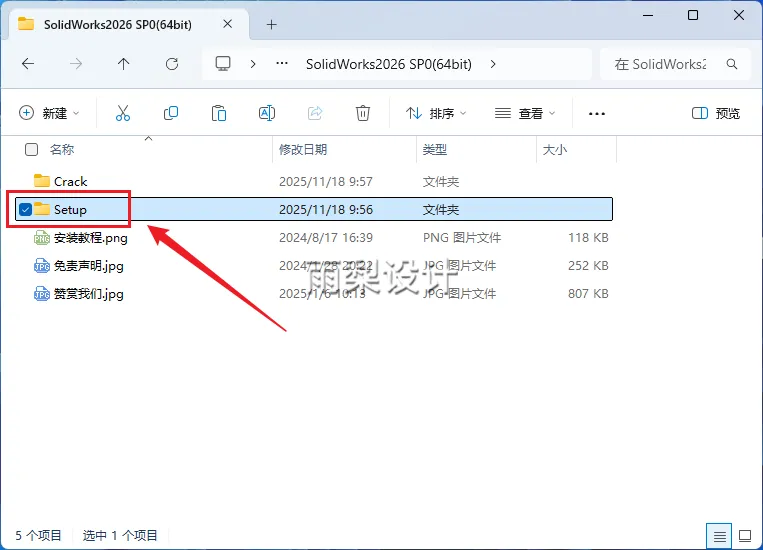Open the breadcrumb ellipsis menu

point(282,64)
